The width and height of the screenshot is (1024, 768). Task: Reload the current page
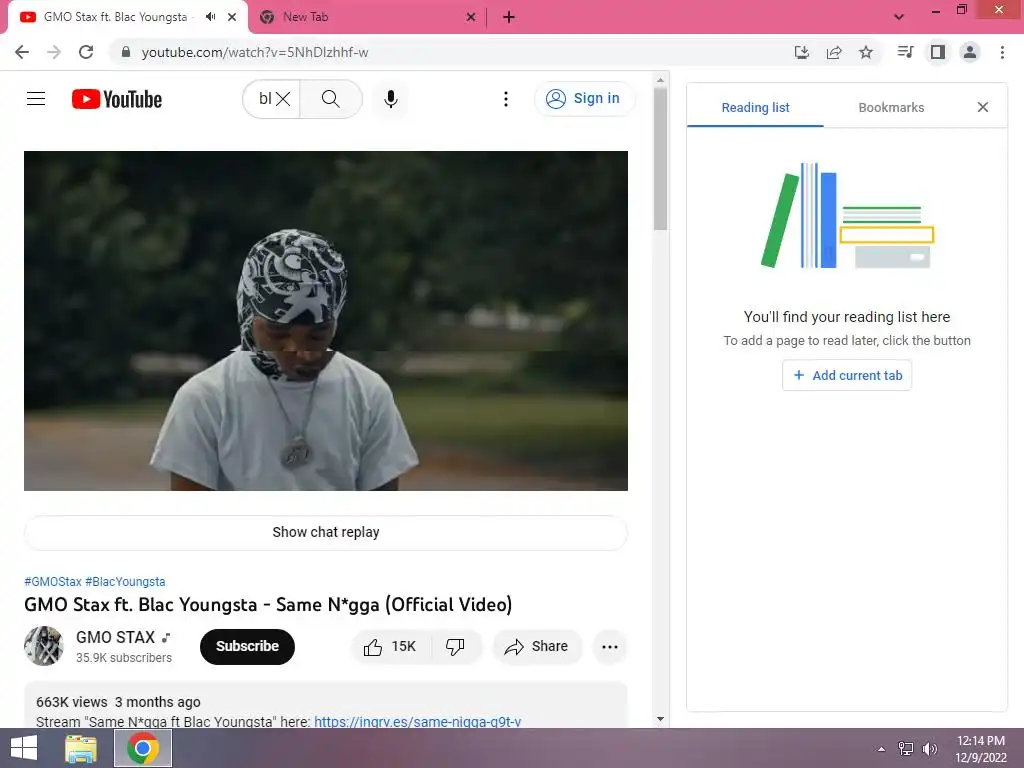click(86, 52)
